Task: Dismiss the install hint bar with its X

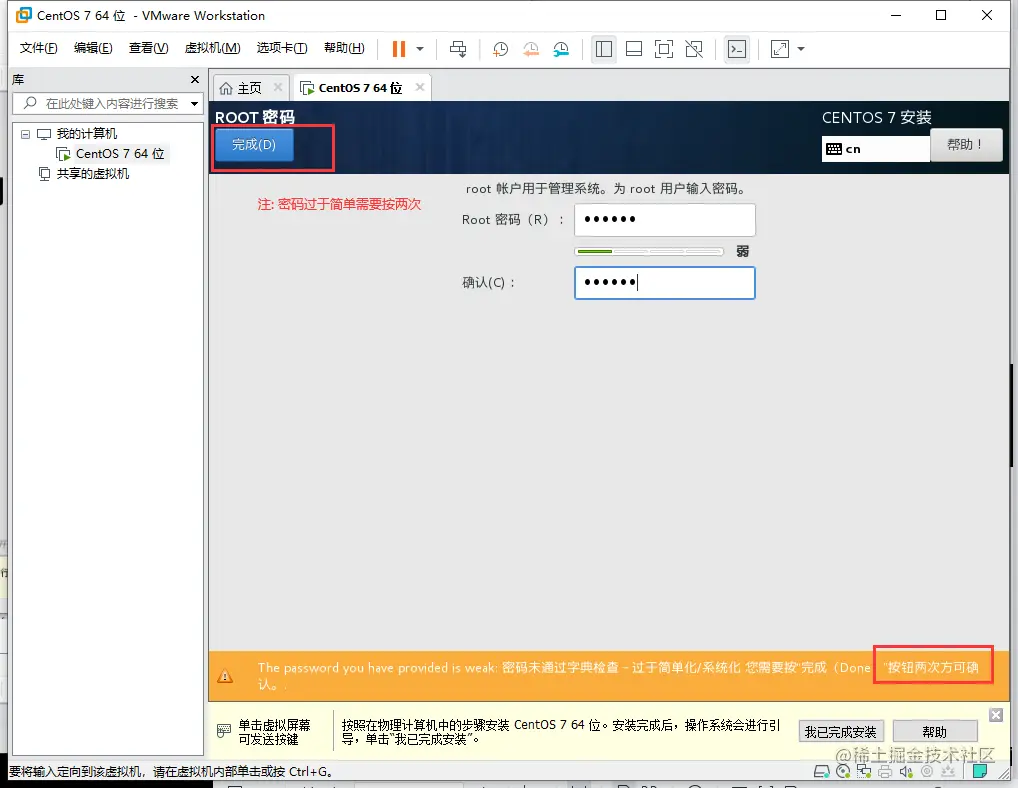Action: click(996, 715)
